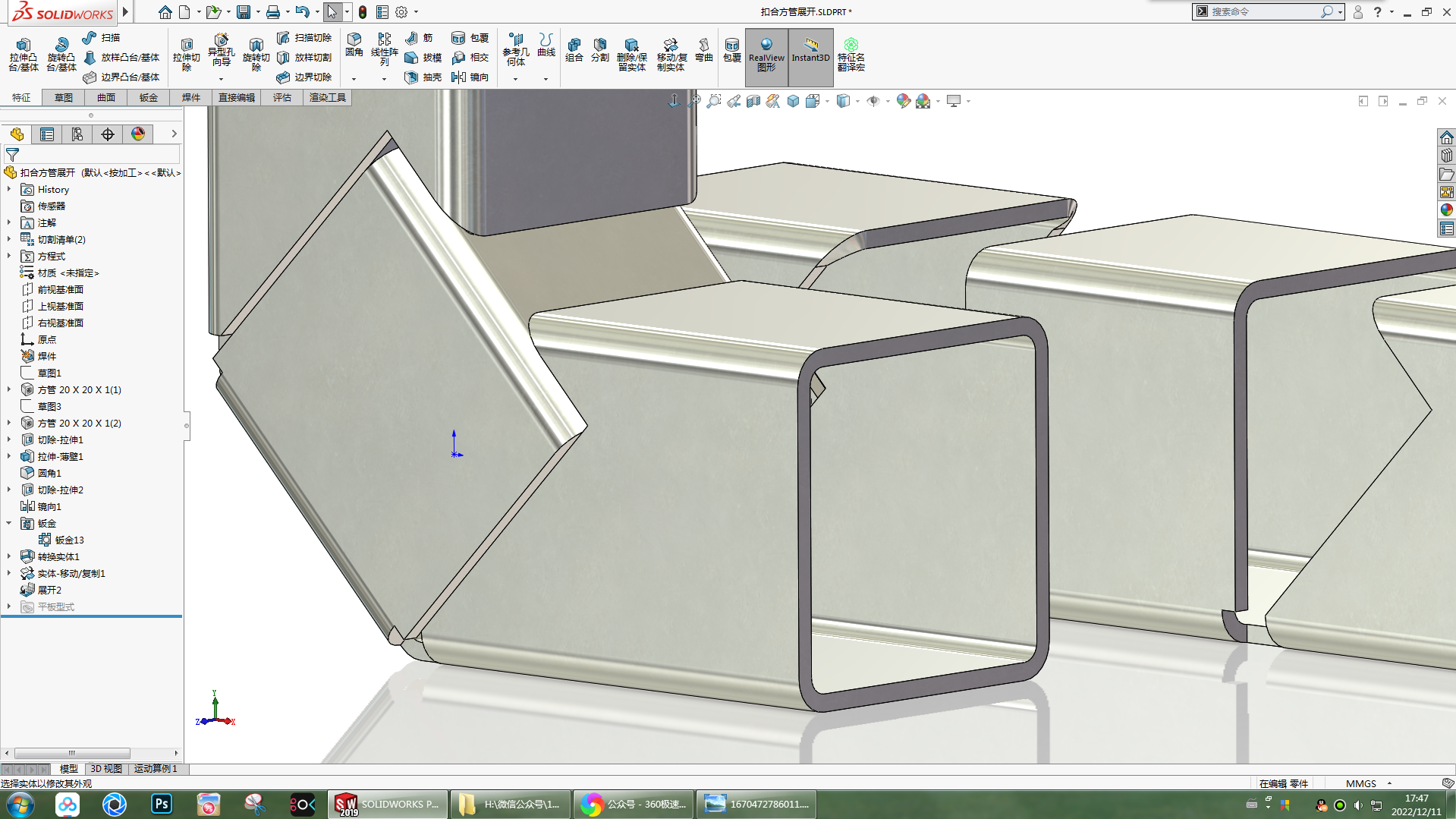
Task: Select 展开2 unfold feature
Action: click(49, 590)
